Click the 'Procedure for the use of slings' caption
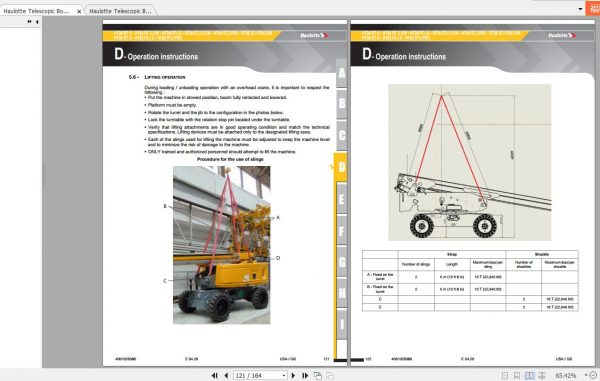Screen dimensions: 600x381 (x=230, y=159)
